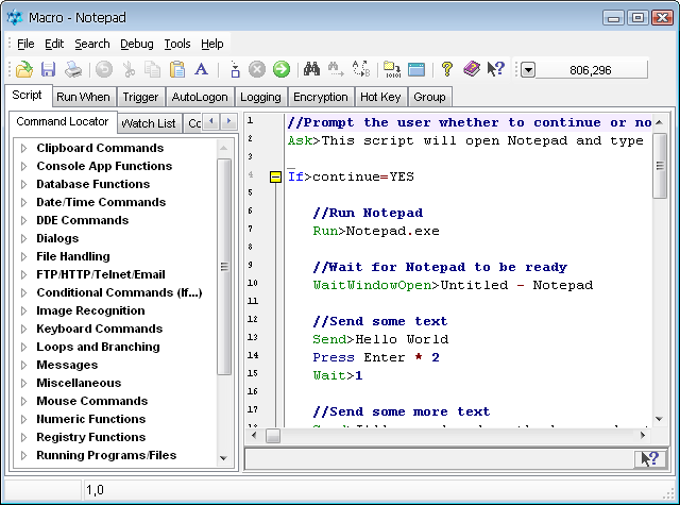Click the Find Next icon
The height and width of the screenshot is (505, 680).
336,69
